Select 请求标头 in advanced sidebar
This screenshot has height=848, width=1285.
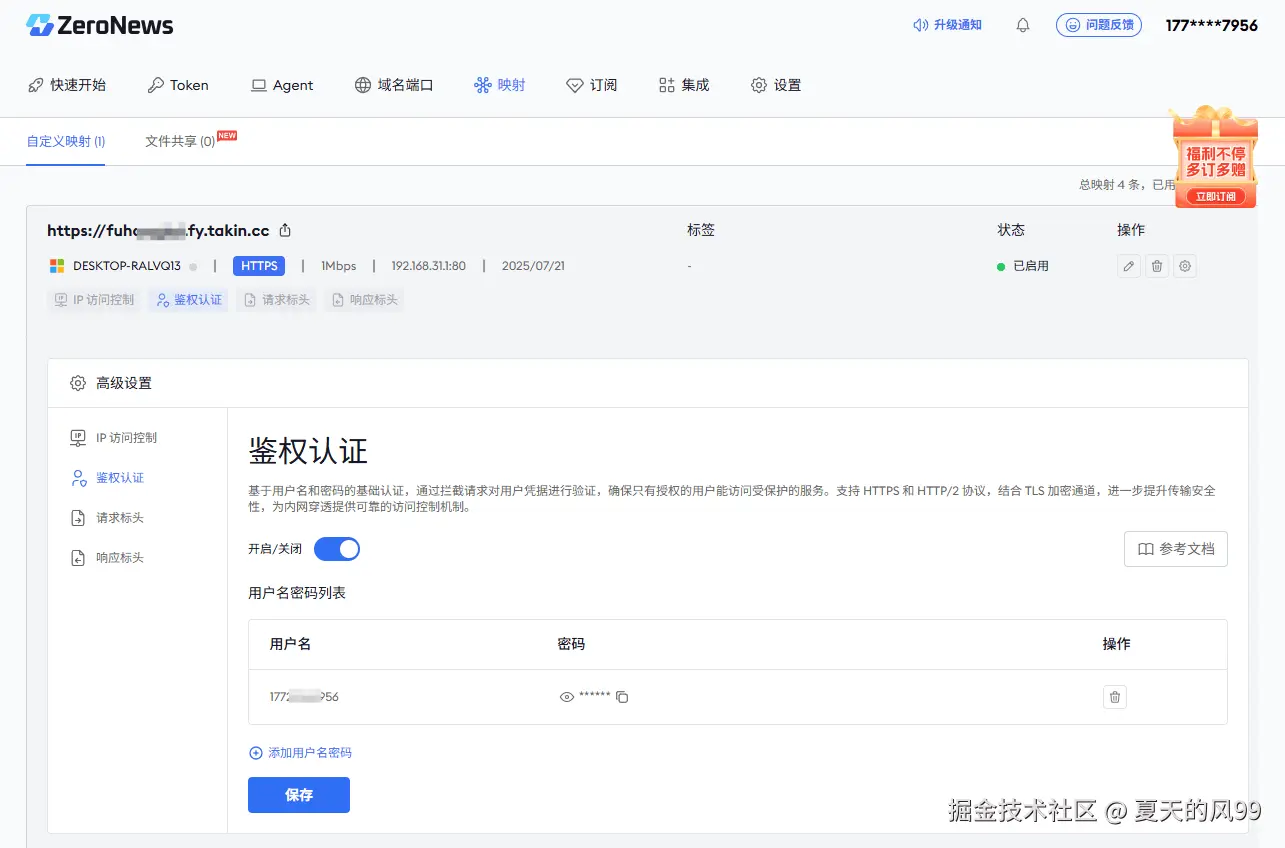107,518
